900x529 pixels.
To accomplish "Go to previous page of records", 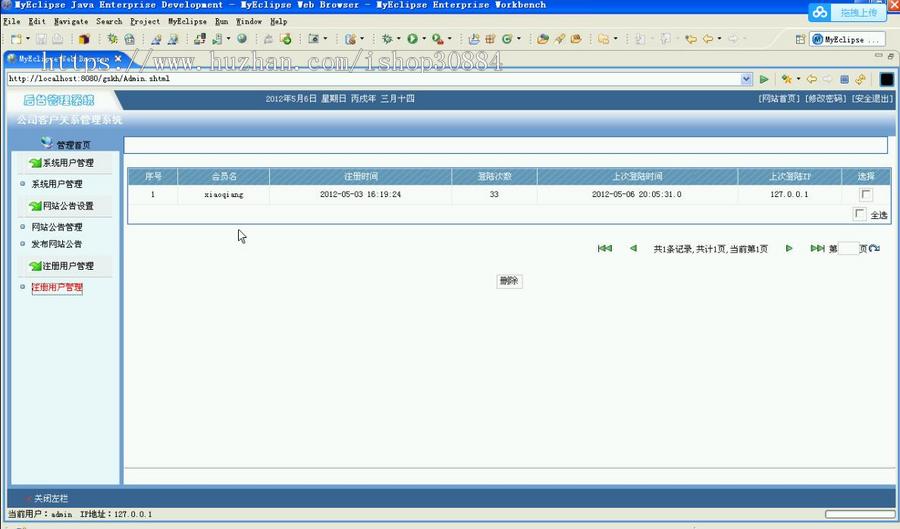I will tap(634, 248).
